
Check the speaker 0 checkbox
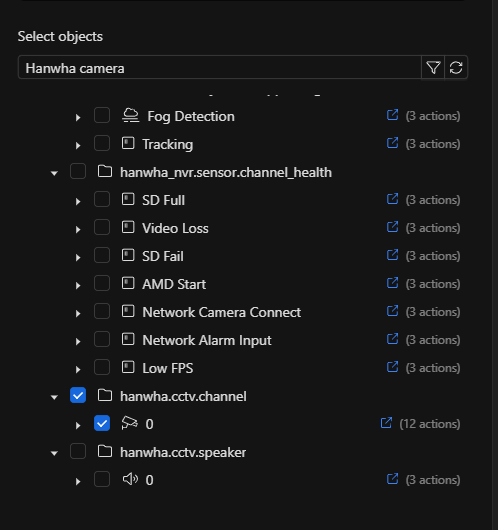[x=102, y=479]
